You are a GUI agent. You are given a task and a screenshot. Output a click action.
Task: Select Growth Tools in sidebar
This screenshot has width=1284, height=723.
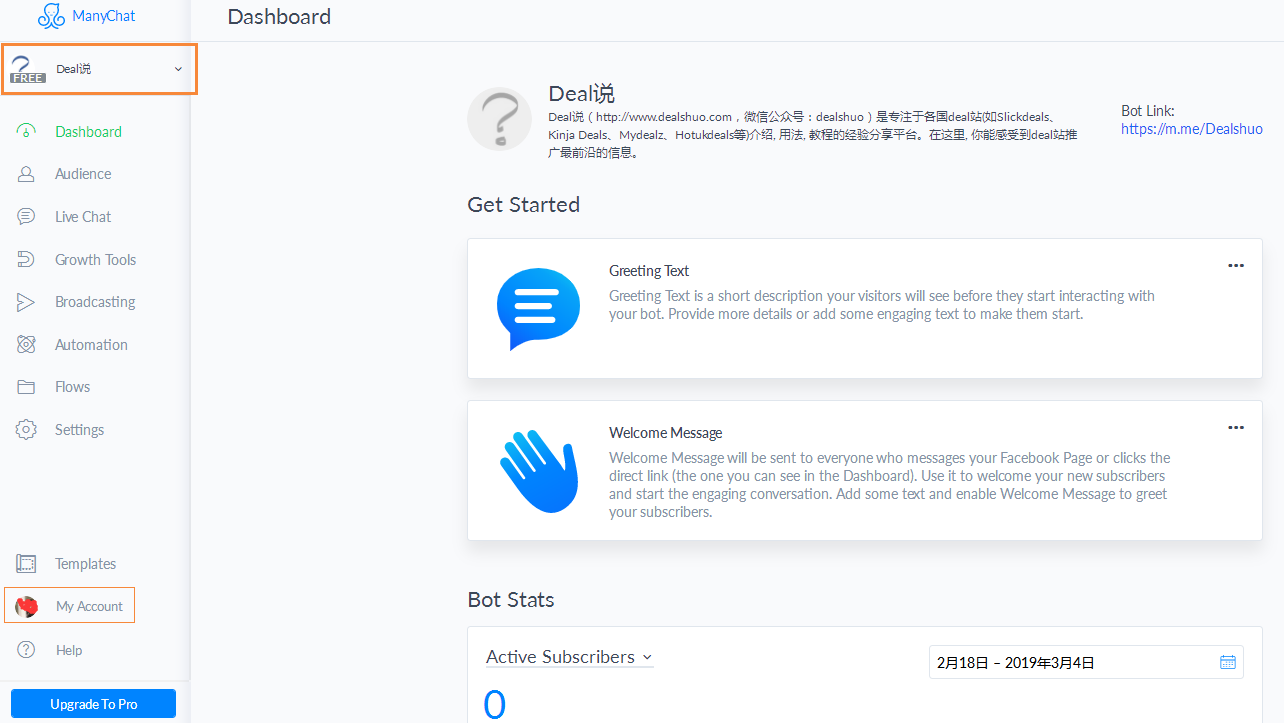95,260
